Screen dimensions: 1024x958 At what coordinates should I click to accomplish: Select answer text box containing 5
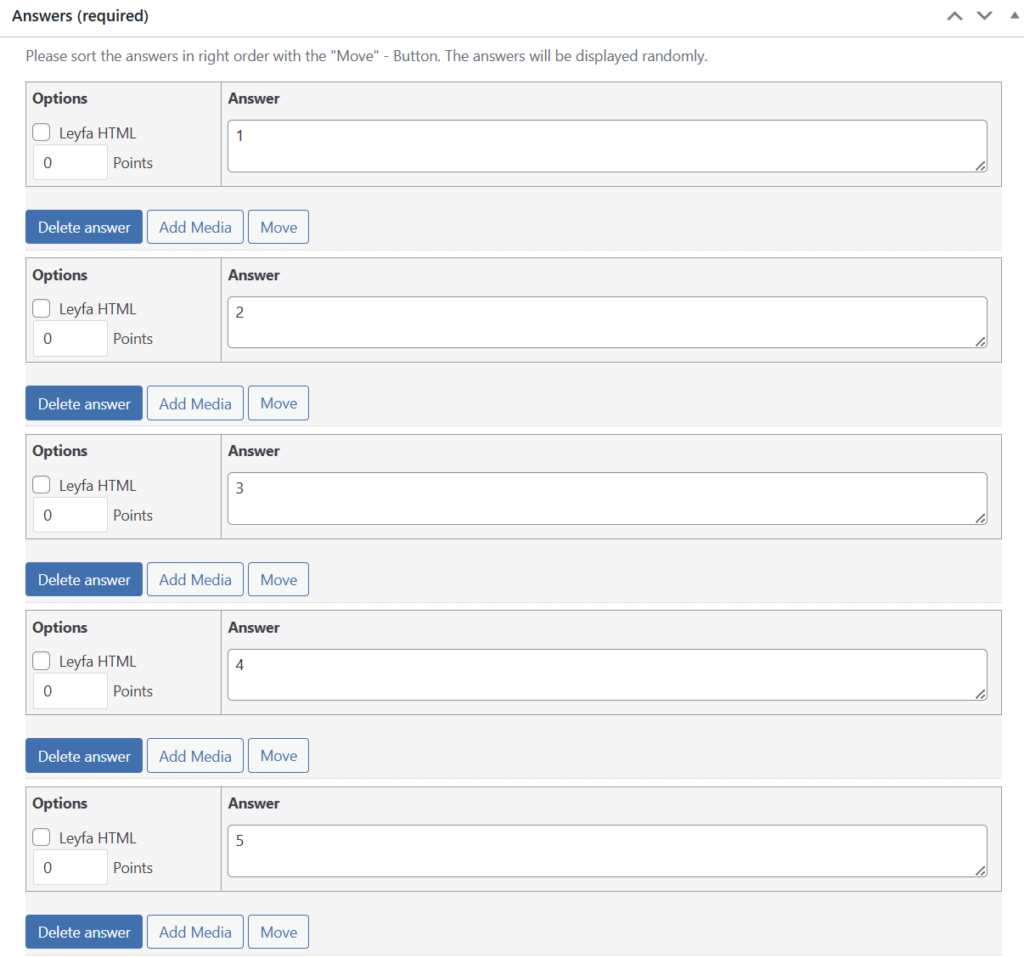(606, 851)
